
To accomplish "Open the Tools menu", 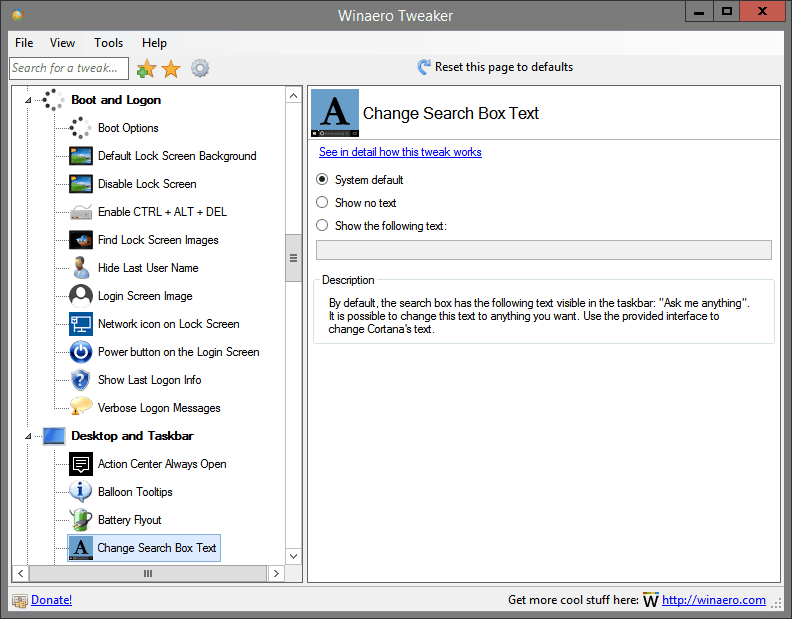I will (x=108, y=43).
